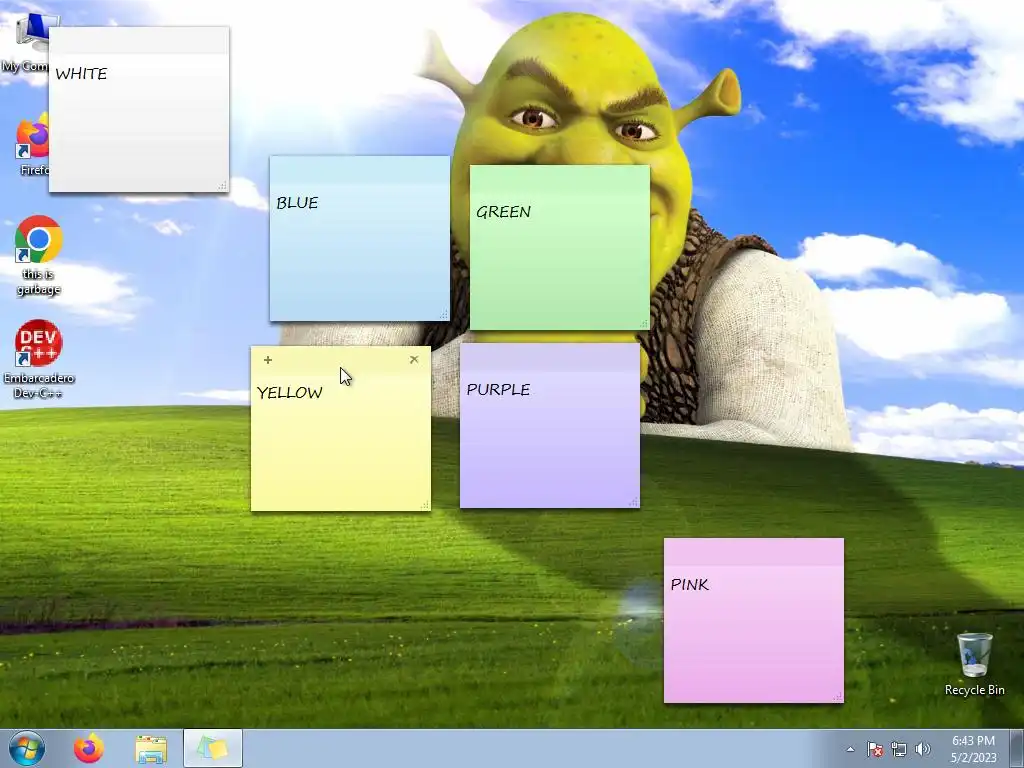Click the title strip of the GREEN note
This screenshot has height=768, width=1024.
(560, 179)
